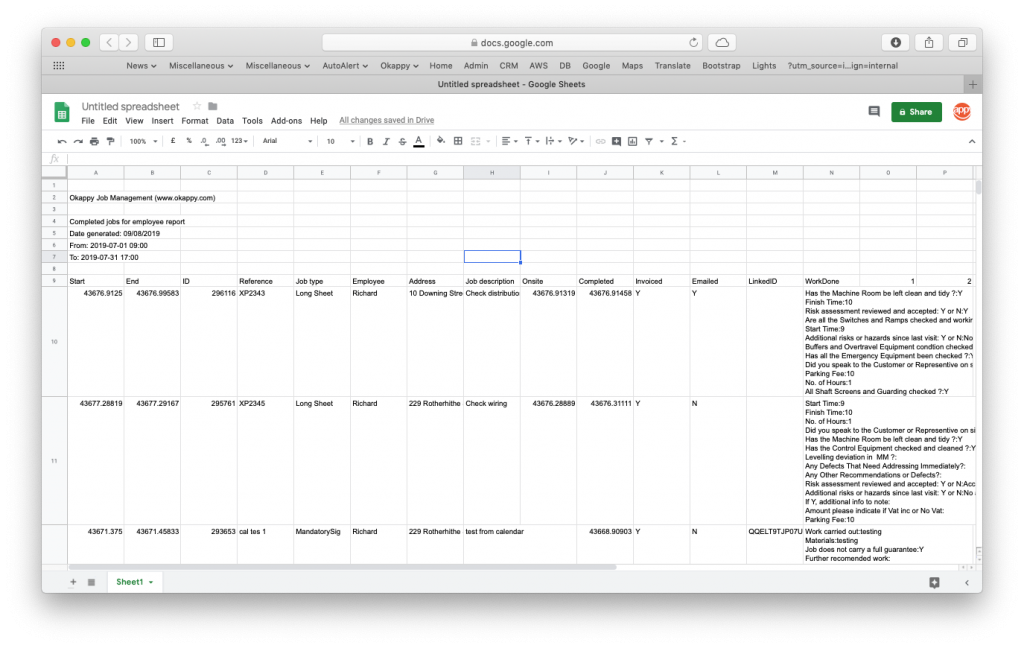Click the green Share button
The image size is (1024, 648).
pyautogui.click(x=916, y=112)
